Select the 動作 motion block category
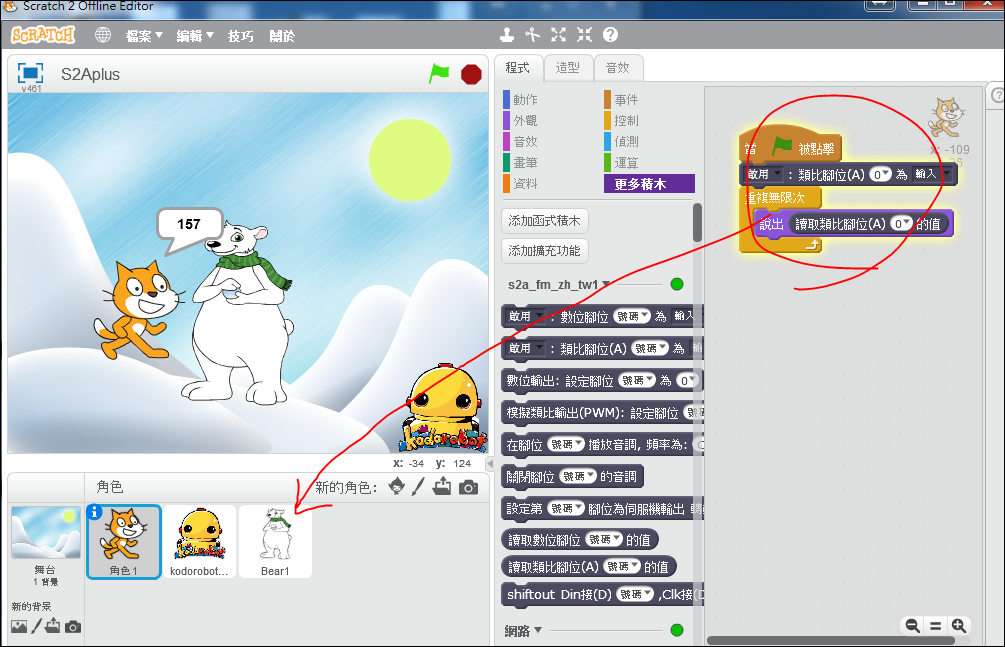Image resolution: width=1005 pixels, height=647 pixels. pos(520,99)
